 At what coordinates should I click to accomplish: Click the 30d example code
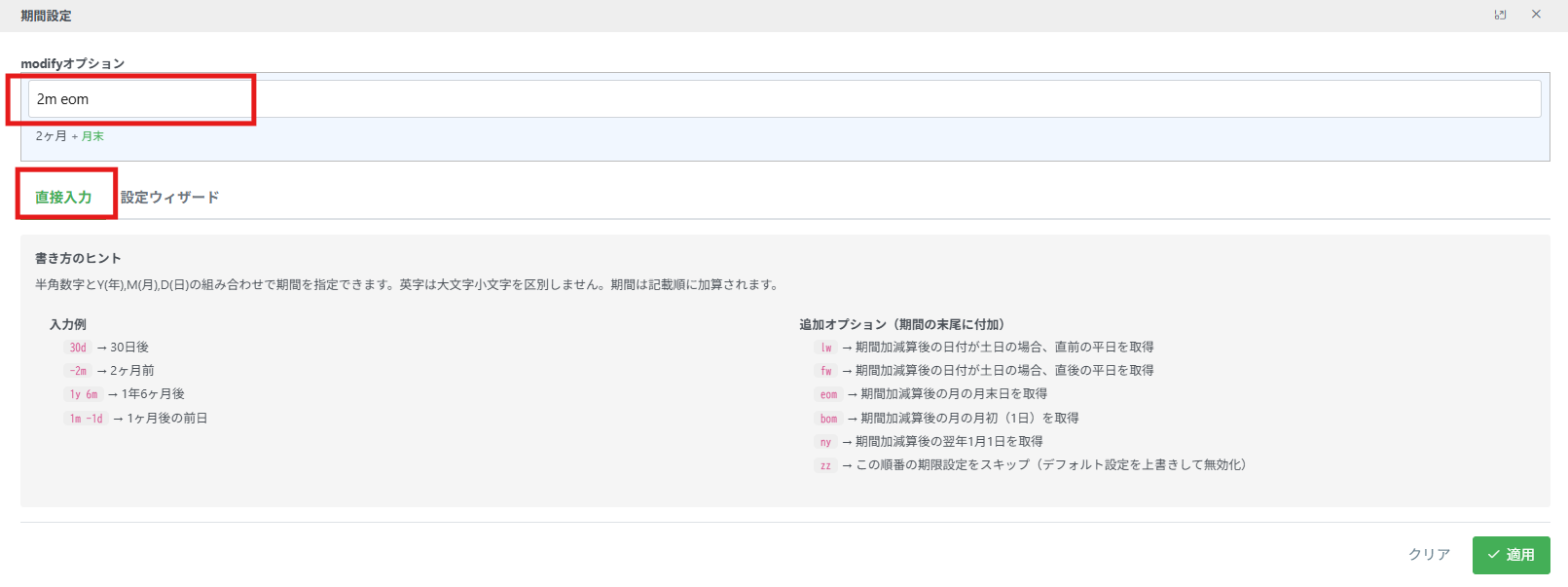pos(78,348)
